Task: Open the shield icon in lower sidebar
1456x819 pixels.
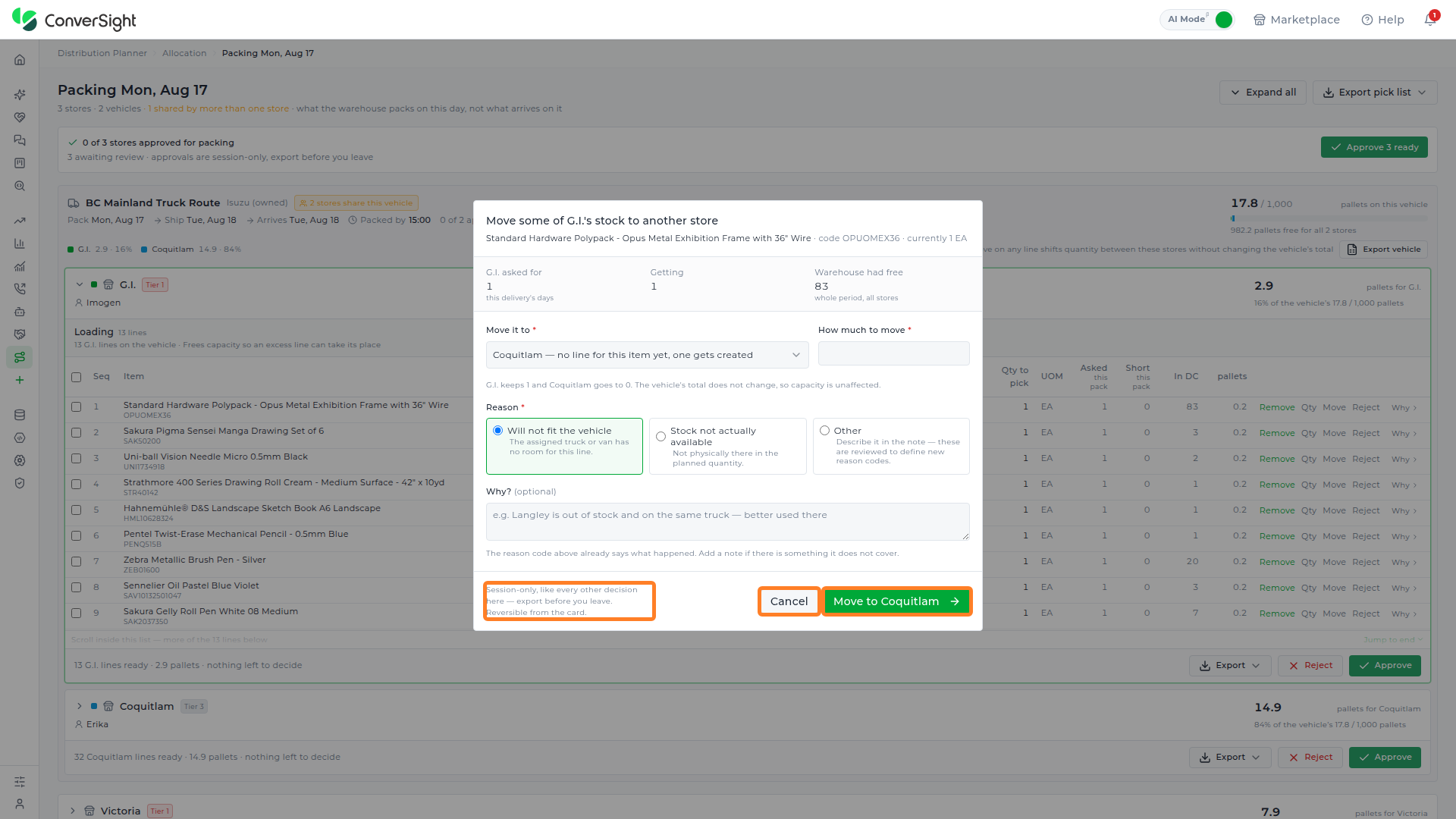Action: tap(20, 483)
